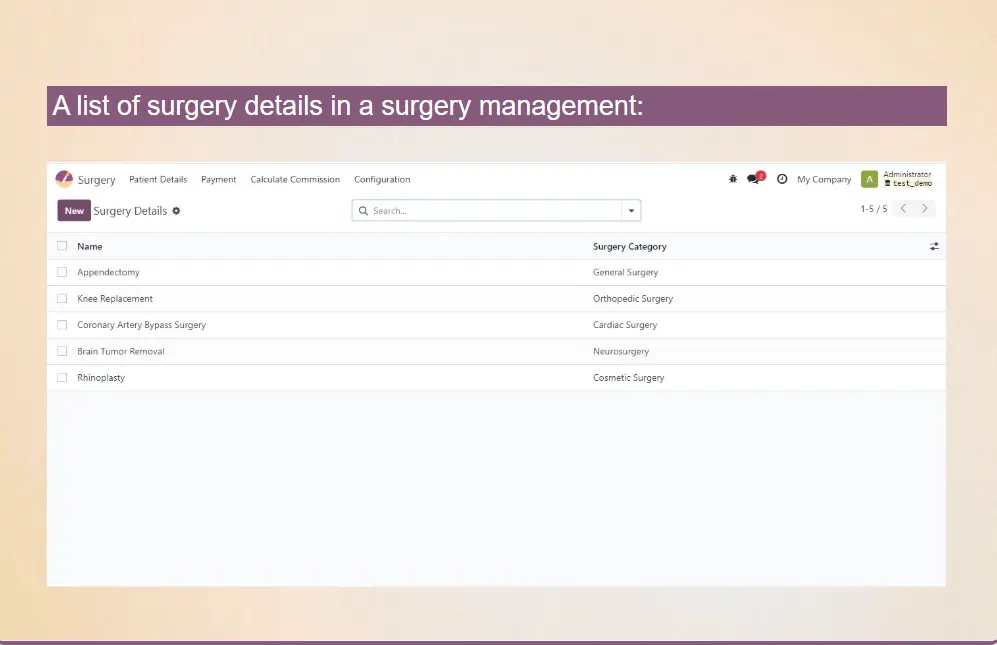
Task: Open the clock activities icon
Action: point(782,179)
